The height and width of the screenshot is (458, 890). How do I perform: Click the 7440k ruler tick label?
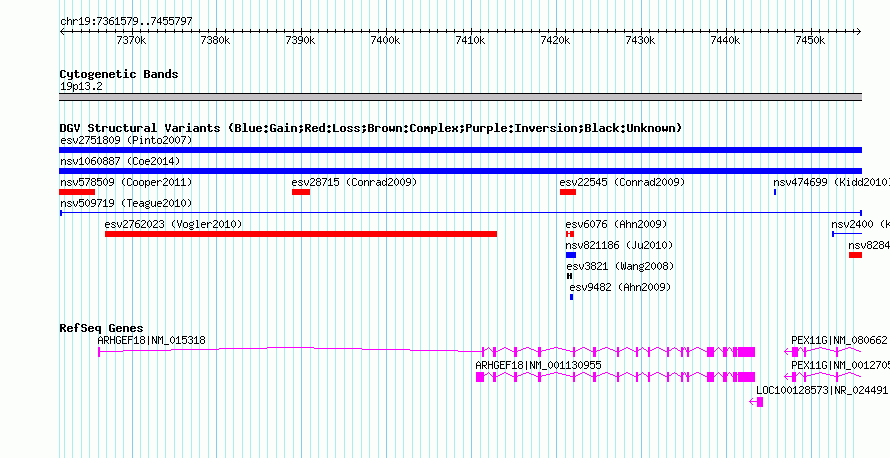coord(725,40)
